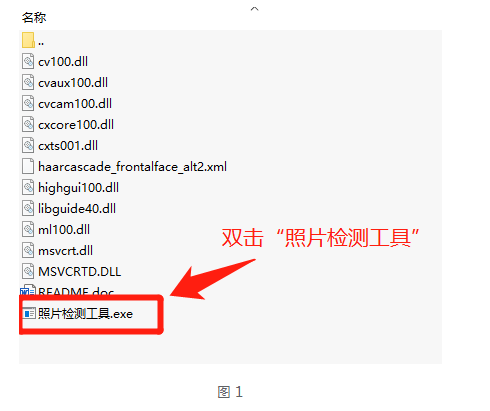Select the cvaux100.dll file icon

28,82
